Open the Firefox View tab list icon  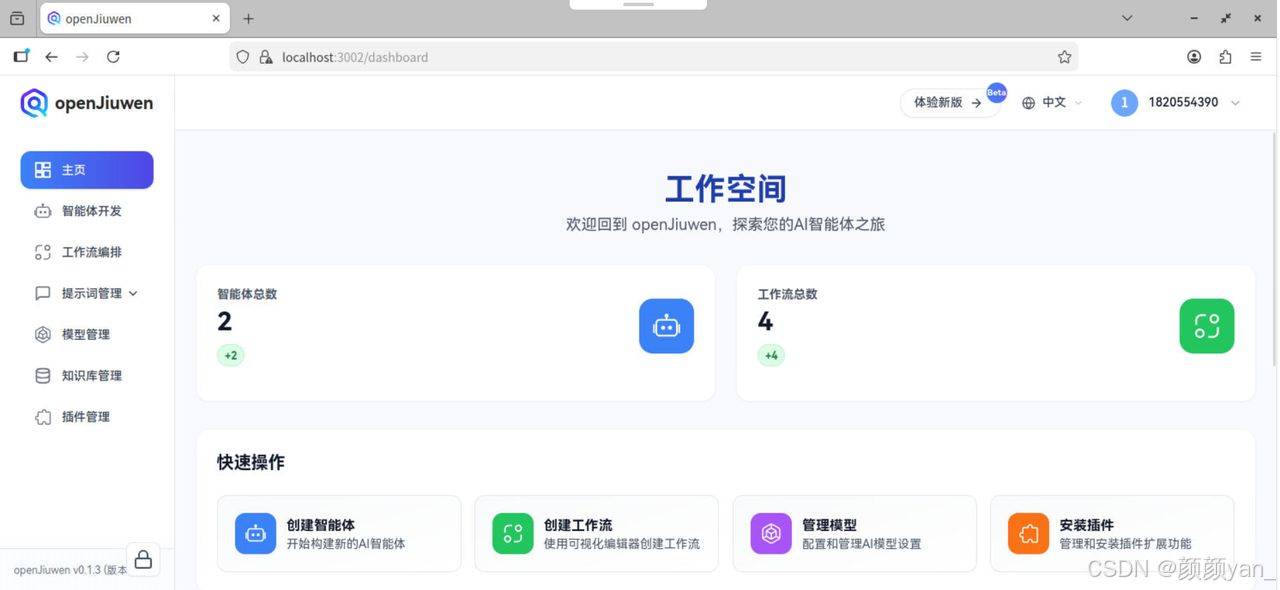17,18
